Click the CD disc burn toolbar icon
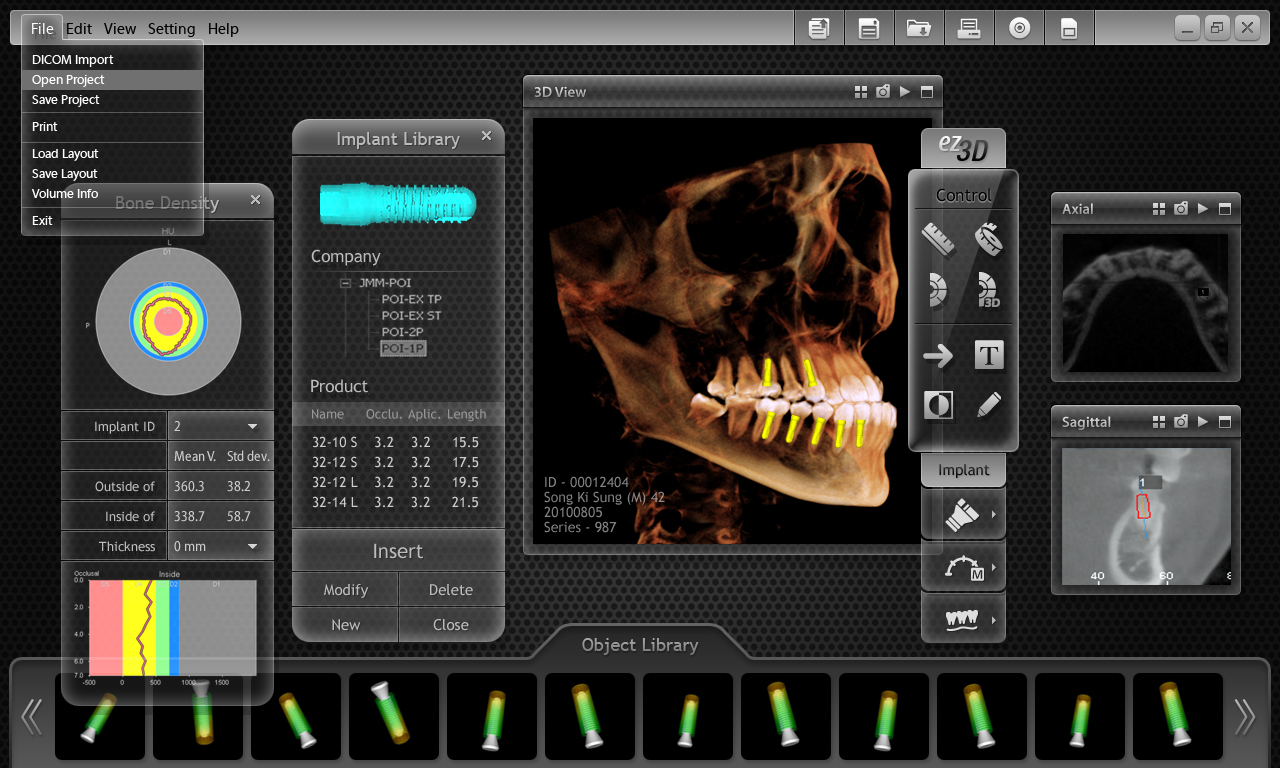This screenshot has width=1280, height=768. [x=1019, y=28]
